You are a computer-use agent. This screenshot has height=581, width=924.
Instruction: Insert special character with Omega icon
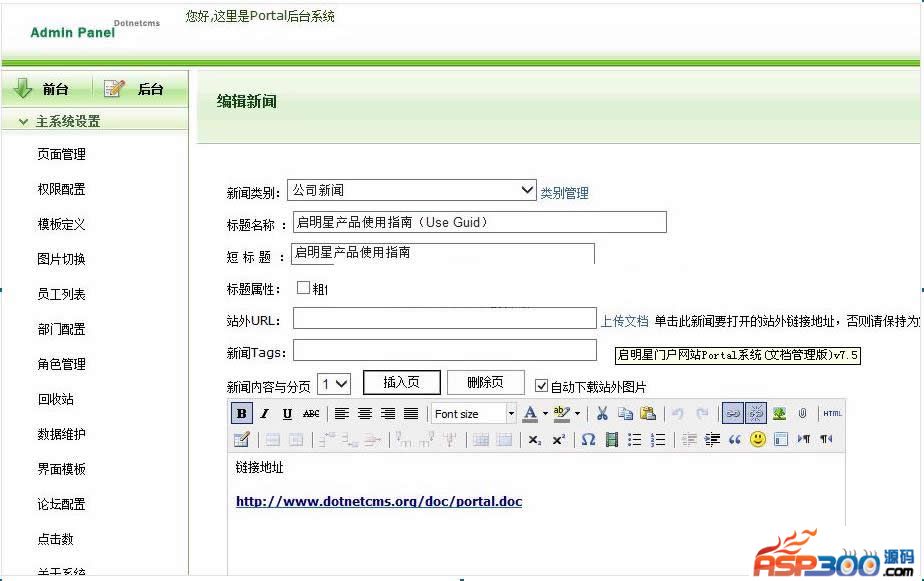588,440
